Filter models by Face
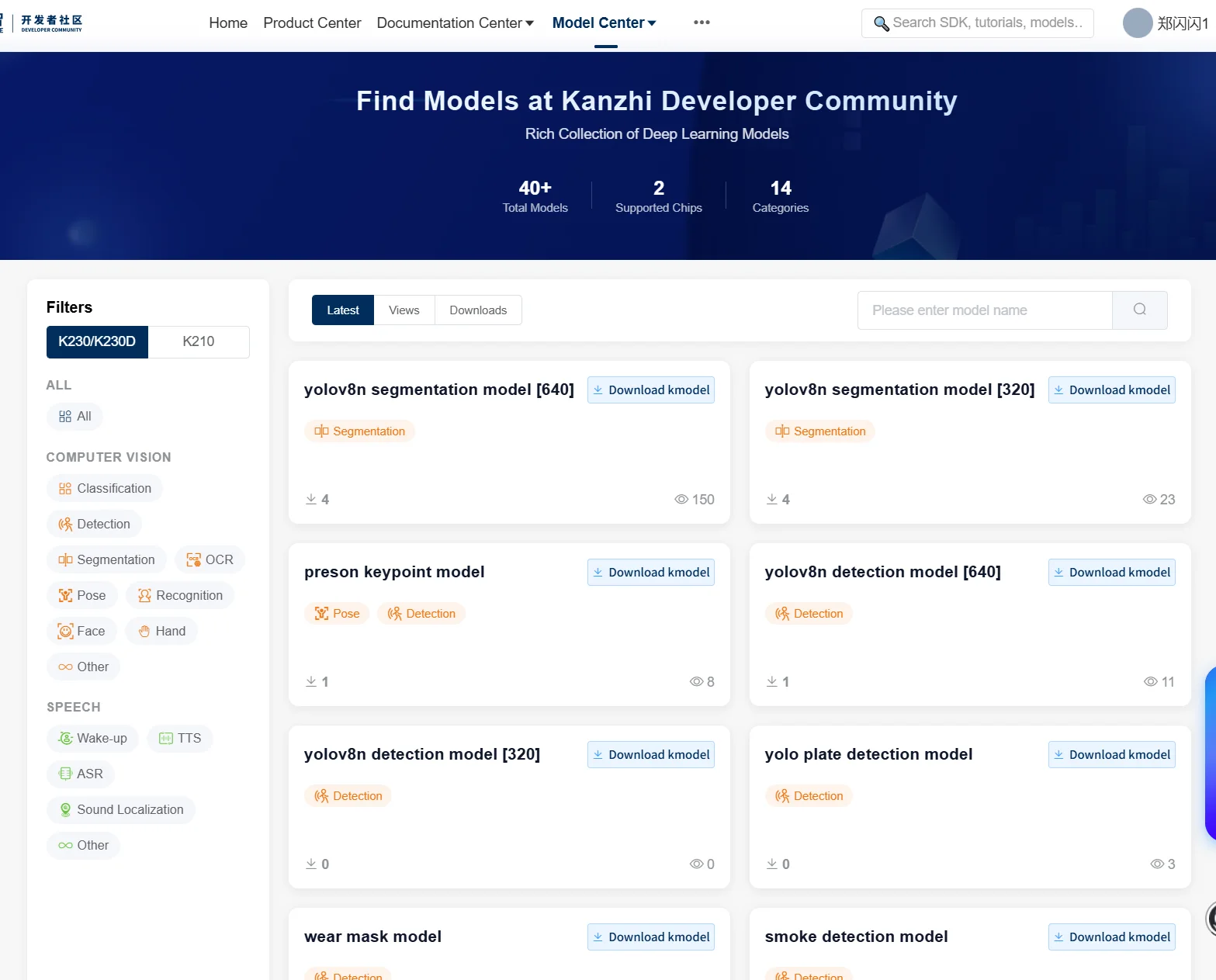Screen dimensions: 1216x980 [x=81, y=632]
